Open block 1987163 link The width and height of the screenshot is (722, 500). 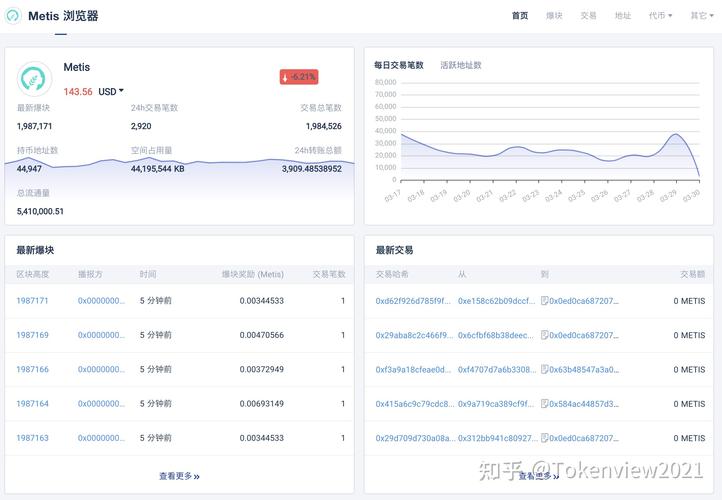pyautogui.click(x=32, y=438)
